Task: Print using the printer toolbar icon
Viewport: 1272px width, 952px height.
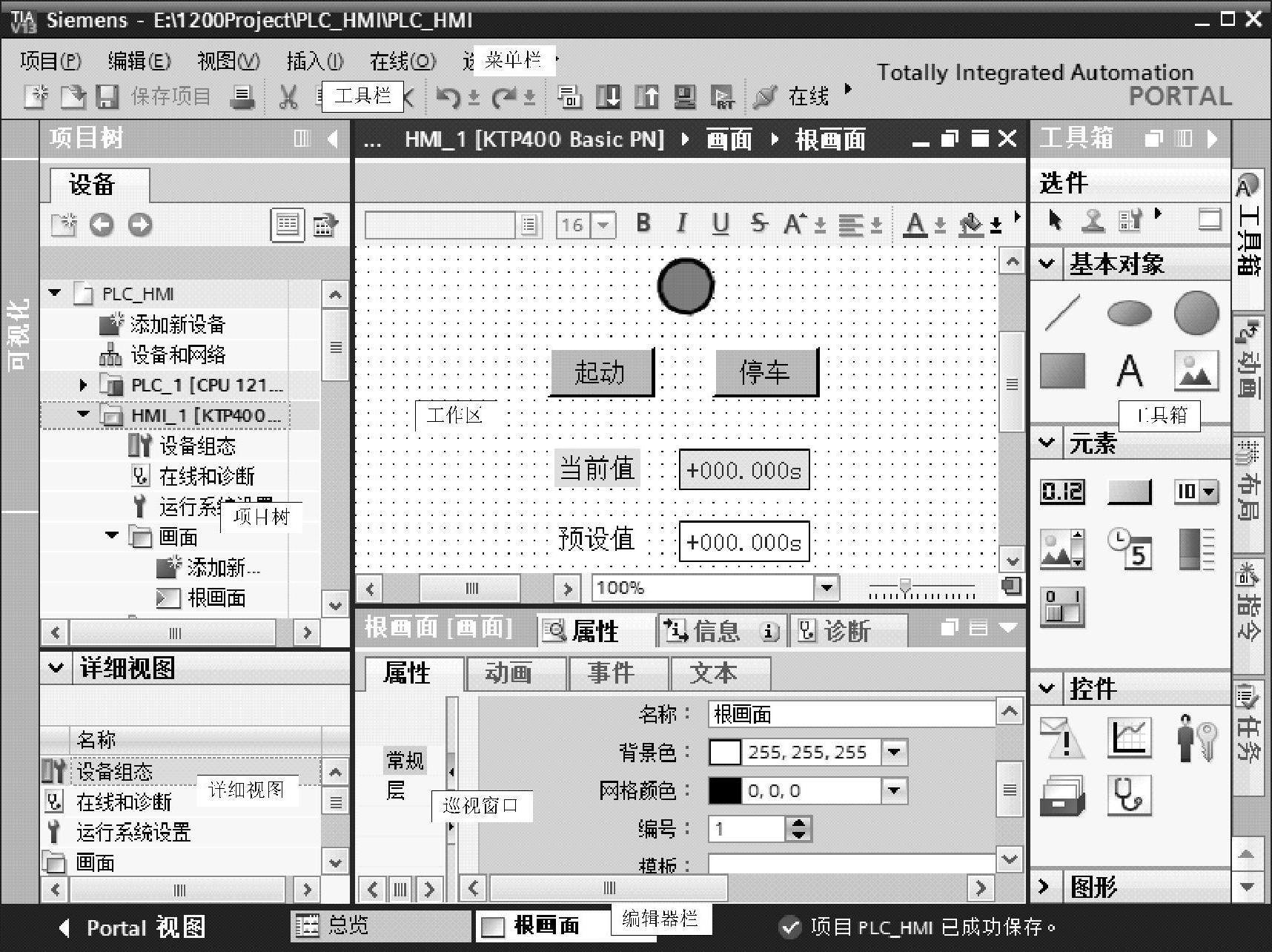Action: pos(242,97)
